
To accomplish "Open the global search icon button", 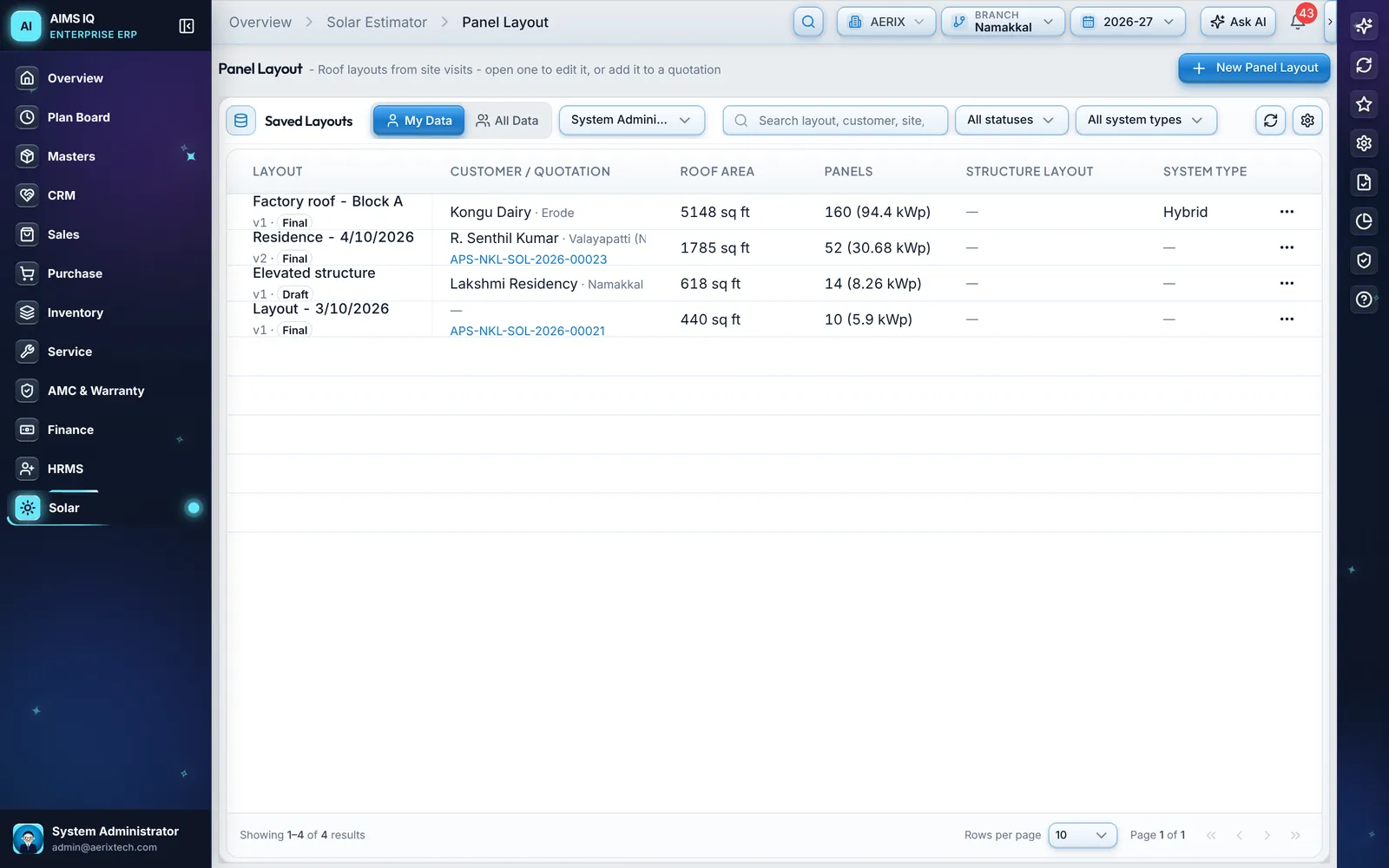I will pos(808,22).
